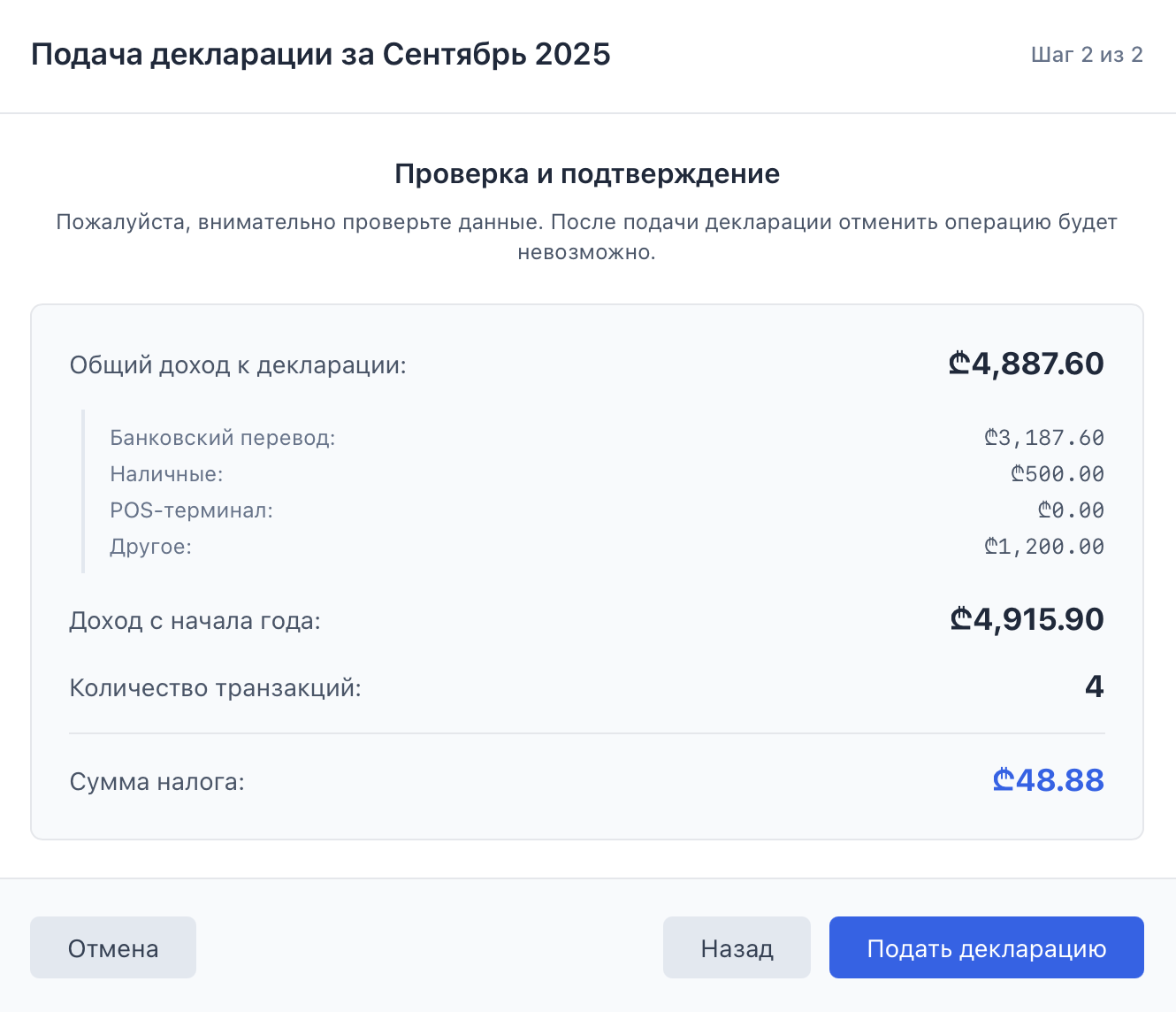Click the "Проверка и подтверждение" heading
This screenshot has width=1176, height=1012.
click(x=587, y=173)
